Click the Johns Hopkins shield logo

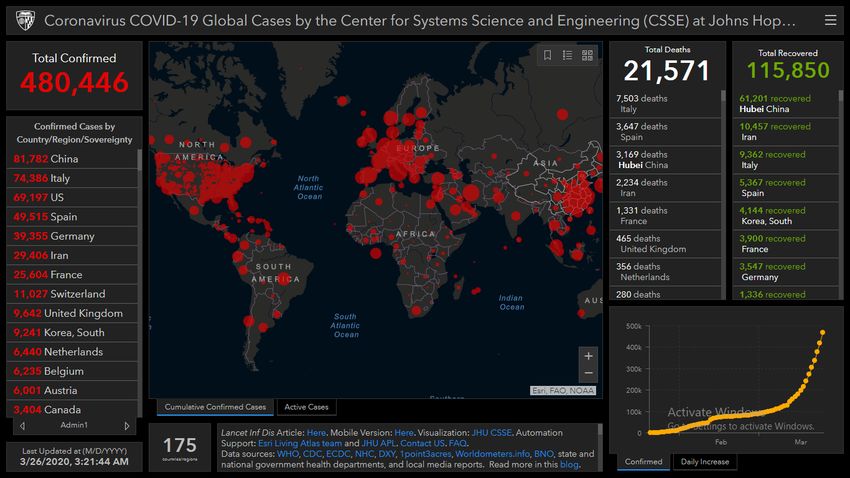pyautogui.click(x=25, y=21)
